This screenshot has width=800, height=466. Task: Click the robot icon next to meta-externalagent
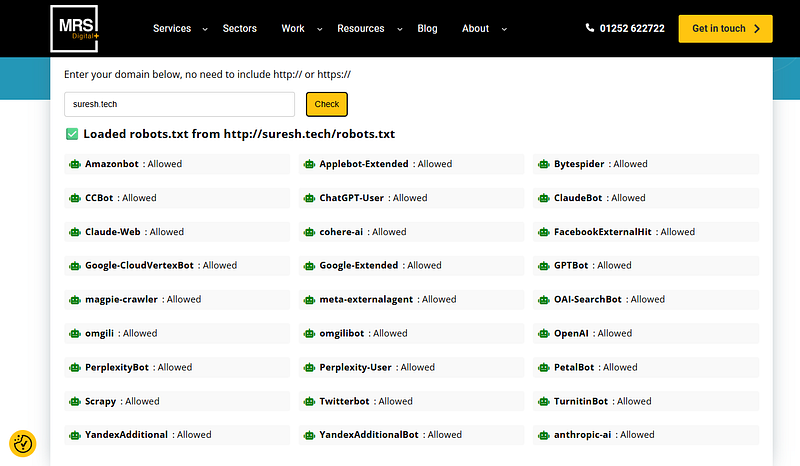click(x=309, y=300)
